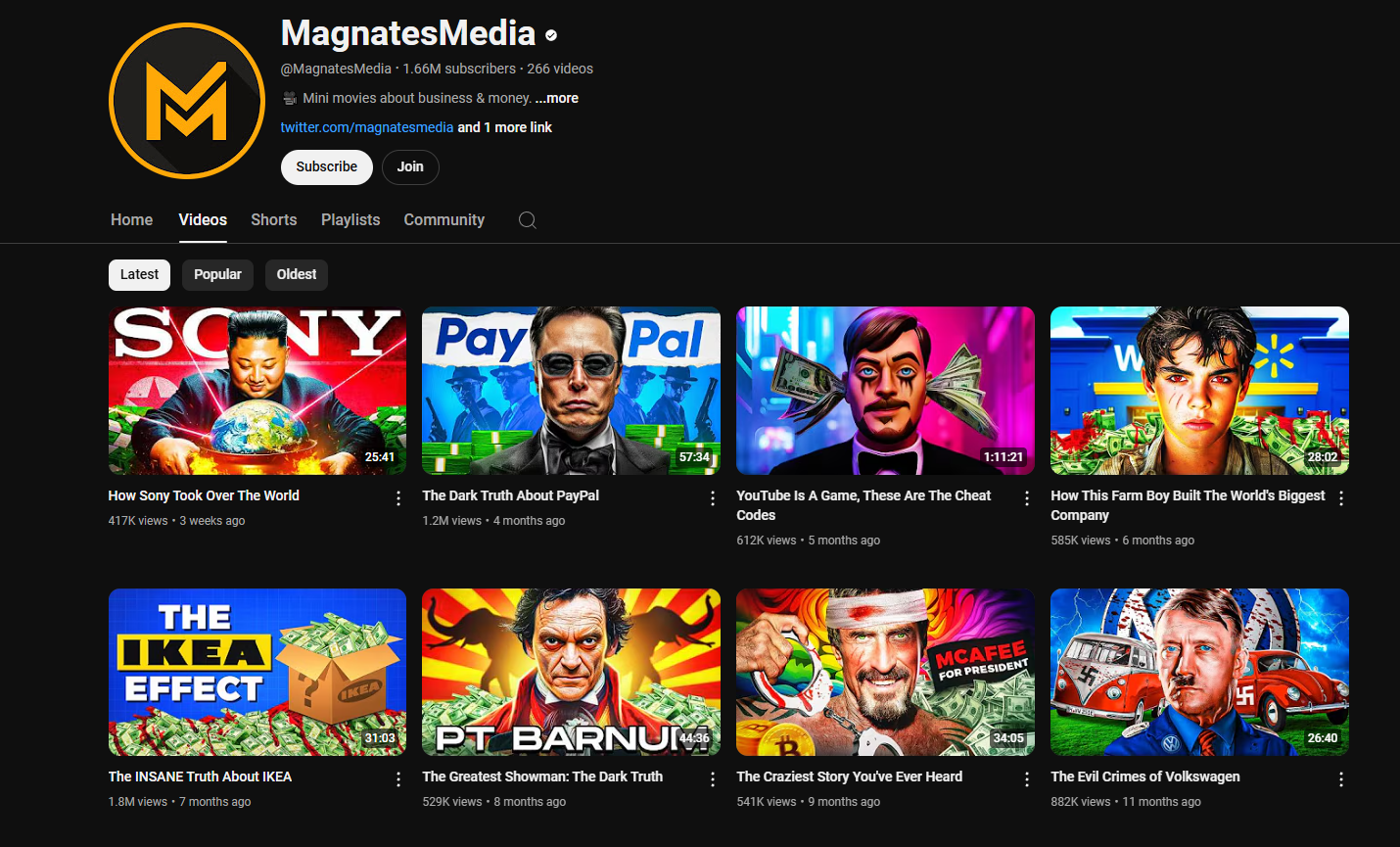
Task: Open title 'The INSANE Truth About IKEA'
Action: (200, 776)
